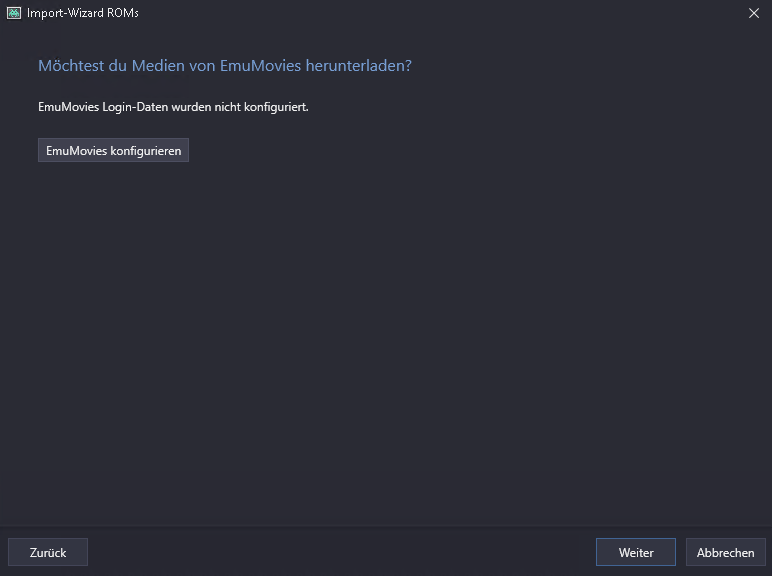Click the word "Möchtest" in the heading
The width and height of the screenshot is (772, 576).
[69, 66]
